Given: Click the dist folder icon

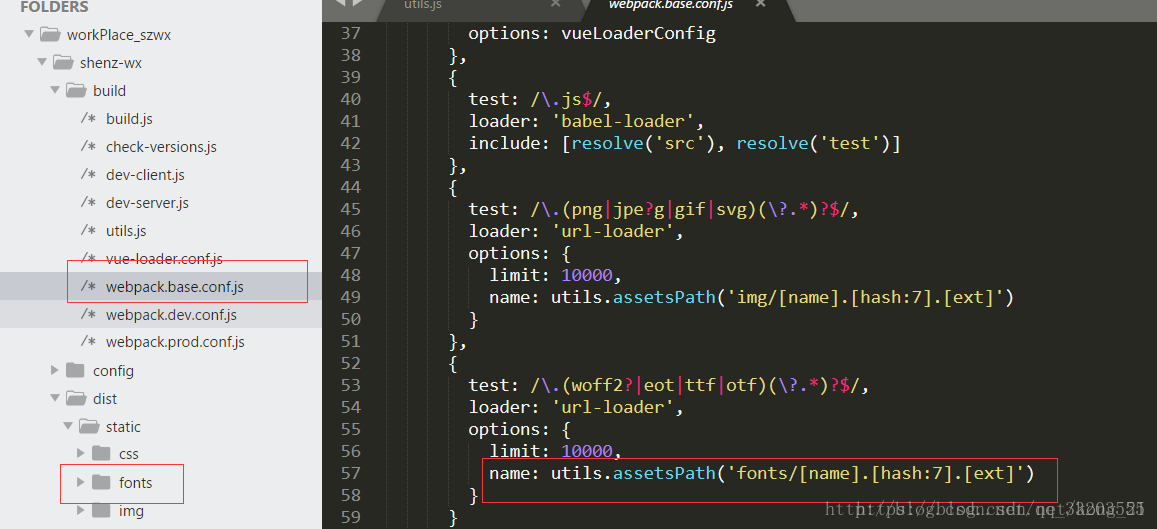Looking at the screenshot, I should click(76, 398).
